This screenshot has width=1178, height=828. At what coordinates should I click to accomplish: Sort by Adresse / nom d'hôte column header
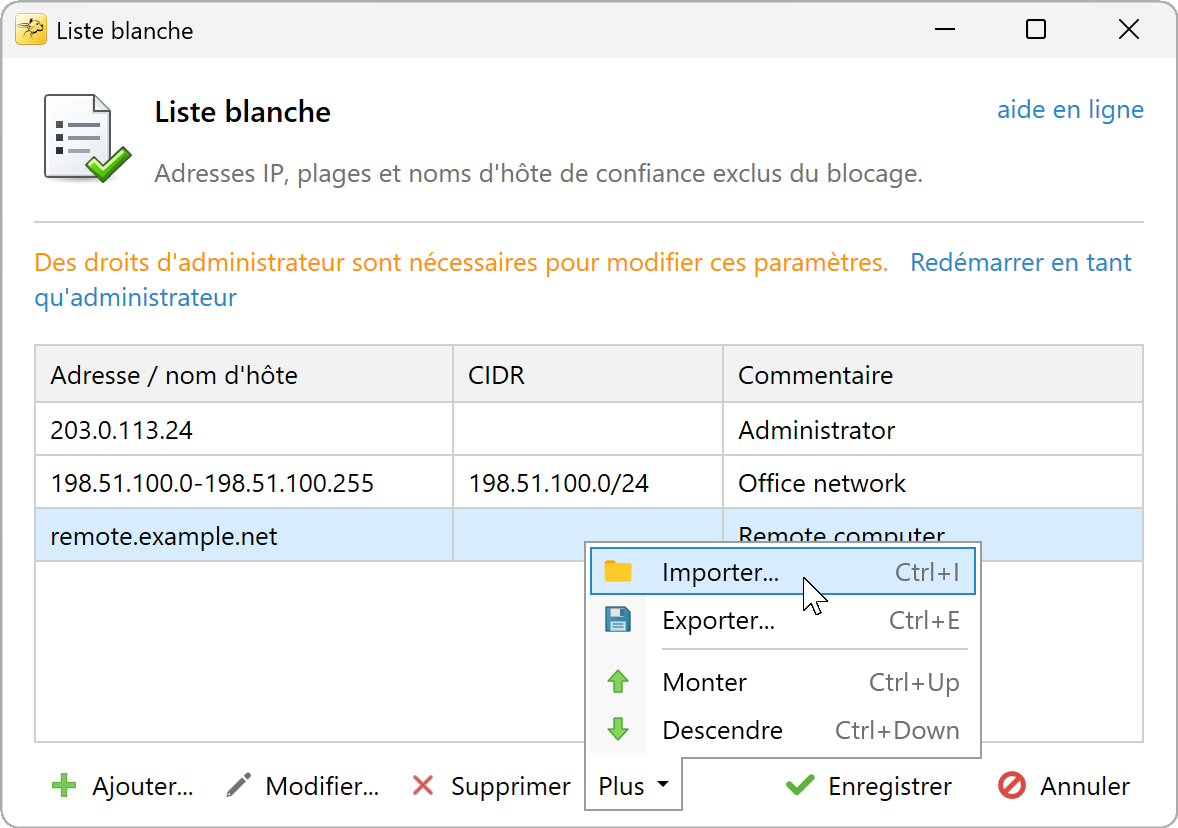click(244, 374)
